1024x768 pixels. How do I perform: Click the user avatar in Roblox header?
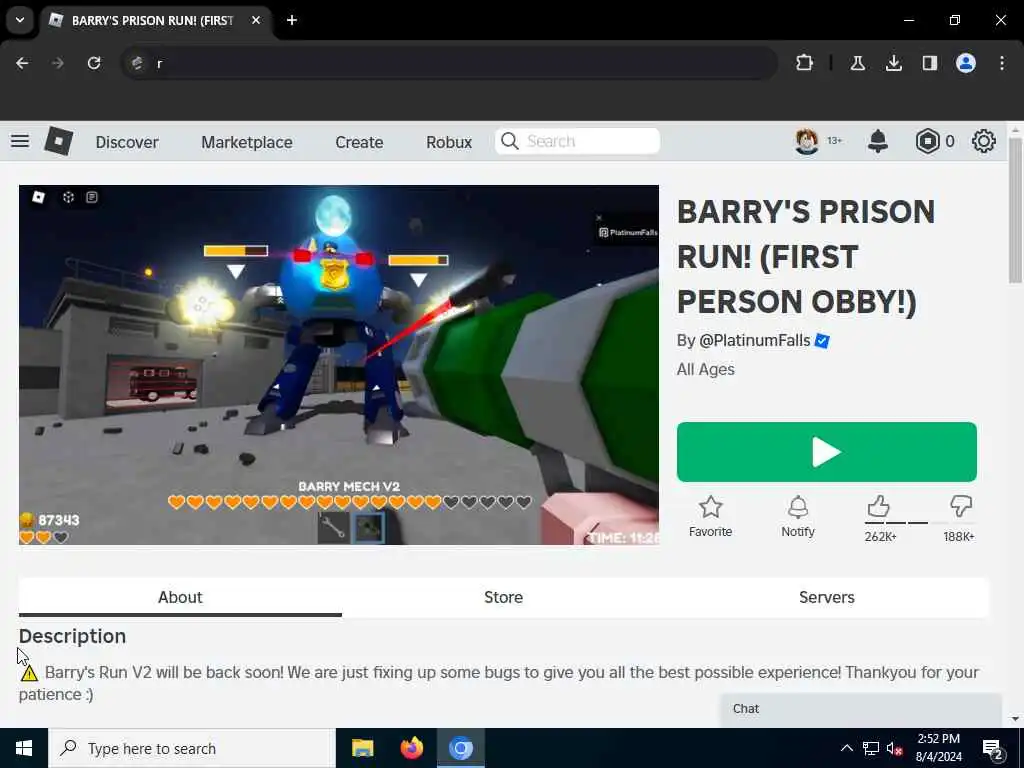click(x=807, y=141)
